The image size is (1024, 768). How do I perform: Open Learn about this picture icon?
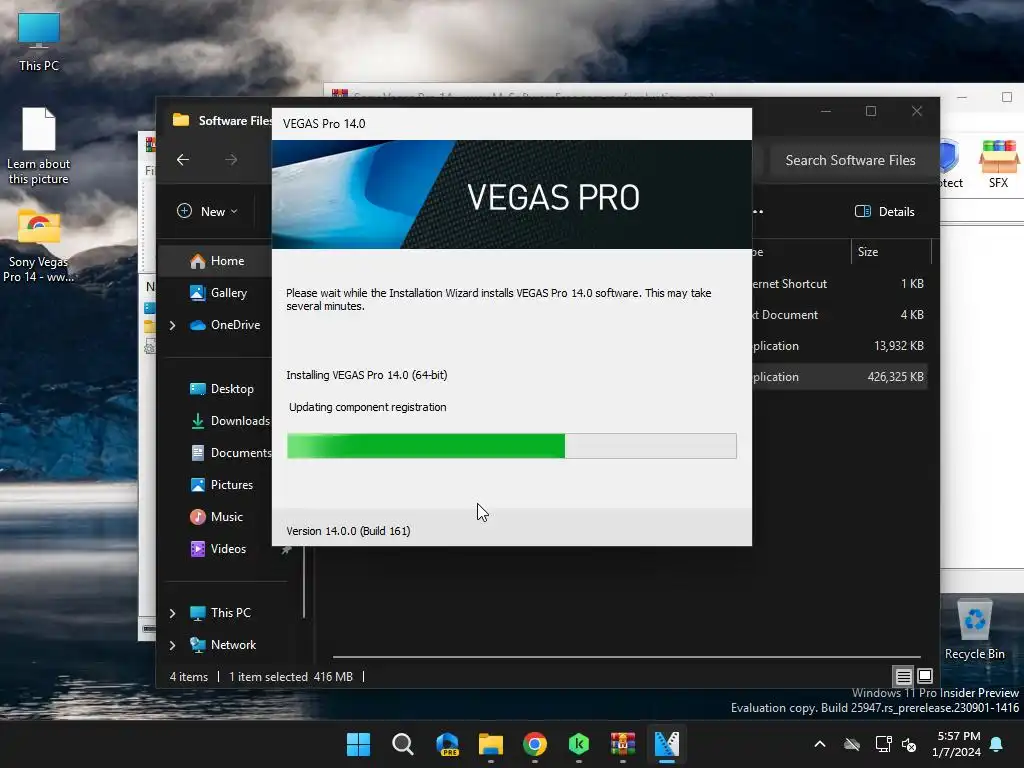tap(39, 147)
